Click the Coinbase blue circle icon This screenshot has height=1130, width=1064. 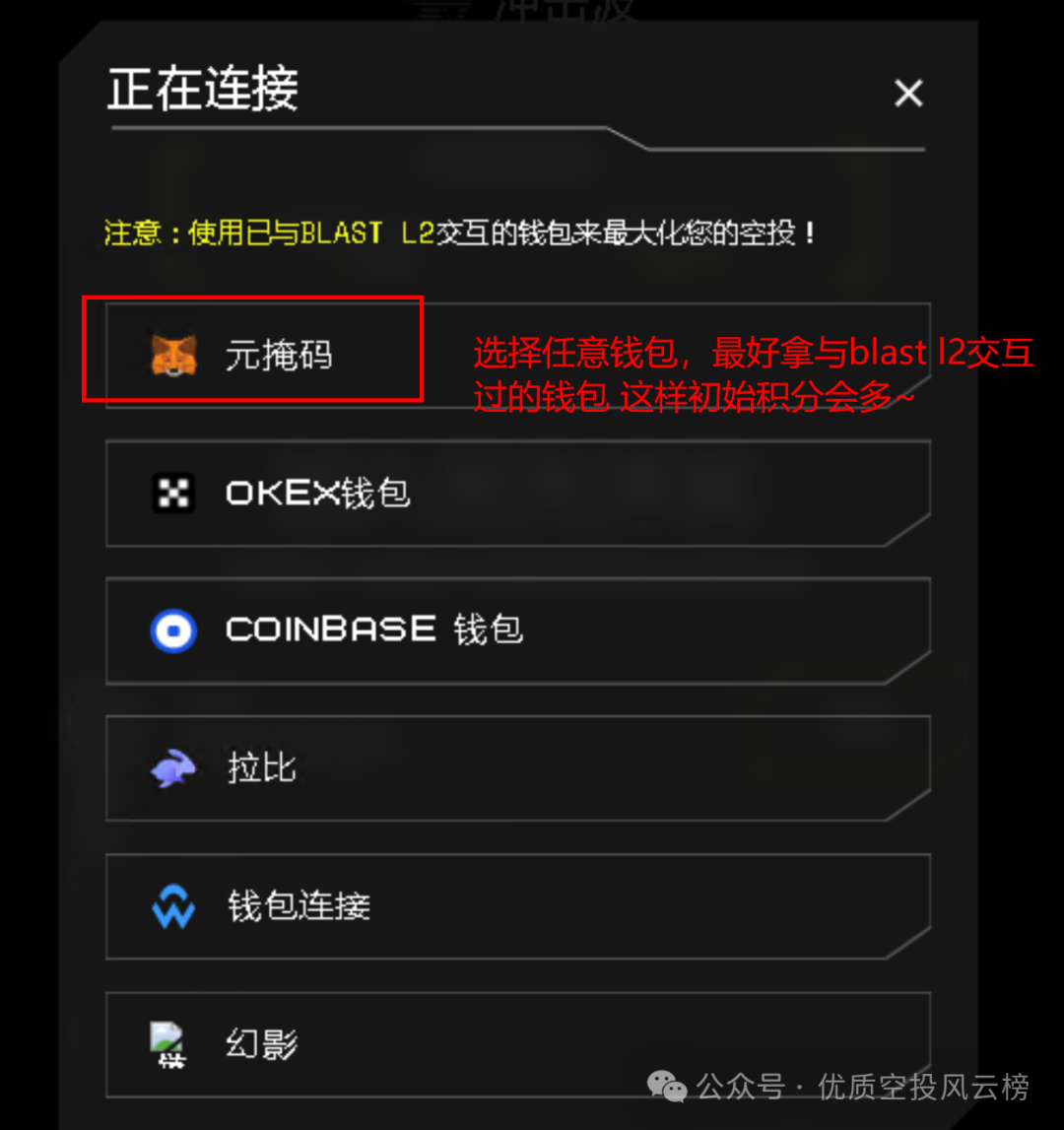click(173, 631)
